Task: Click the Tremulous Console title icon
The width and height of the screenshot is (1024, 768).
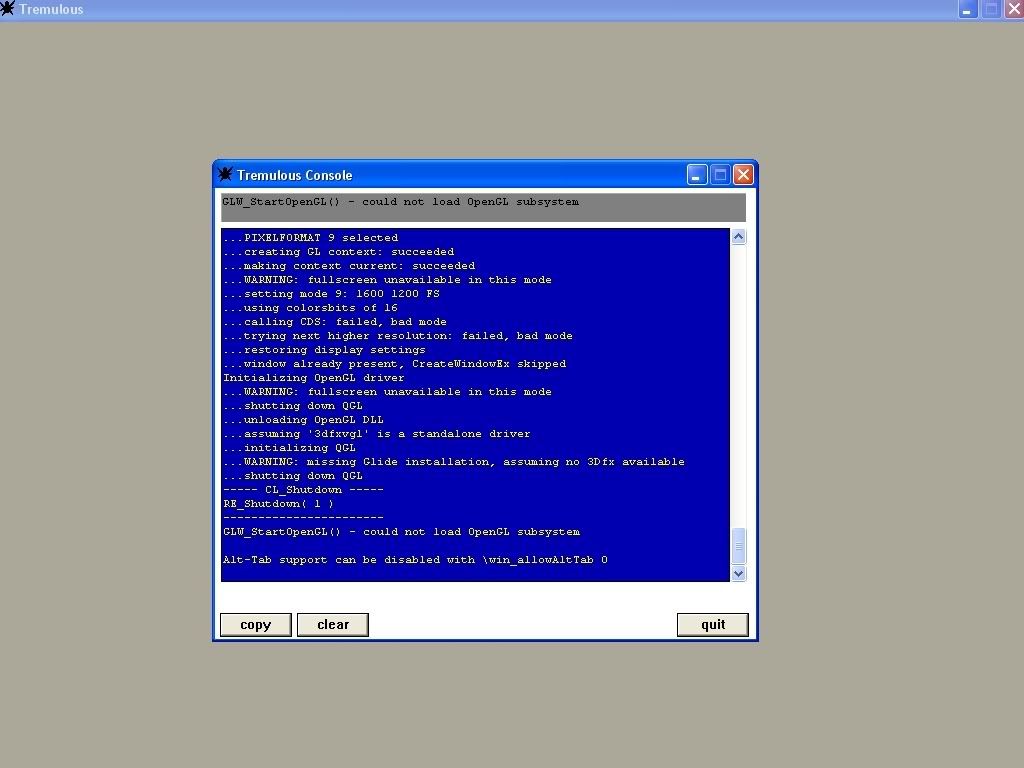Action: (225, 174)
